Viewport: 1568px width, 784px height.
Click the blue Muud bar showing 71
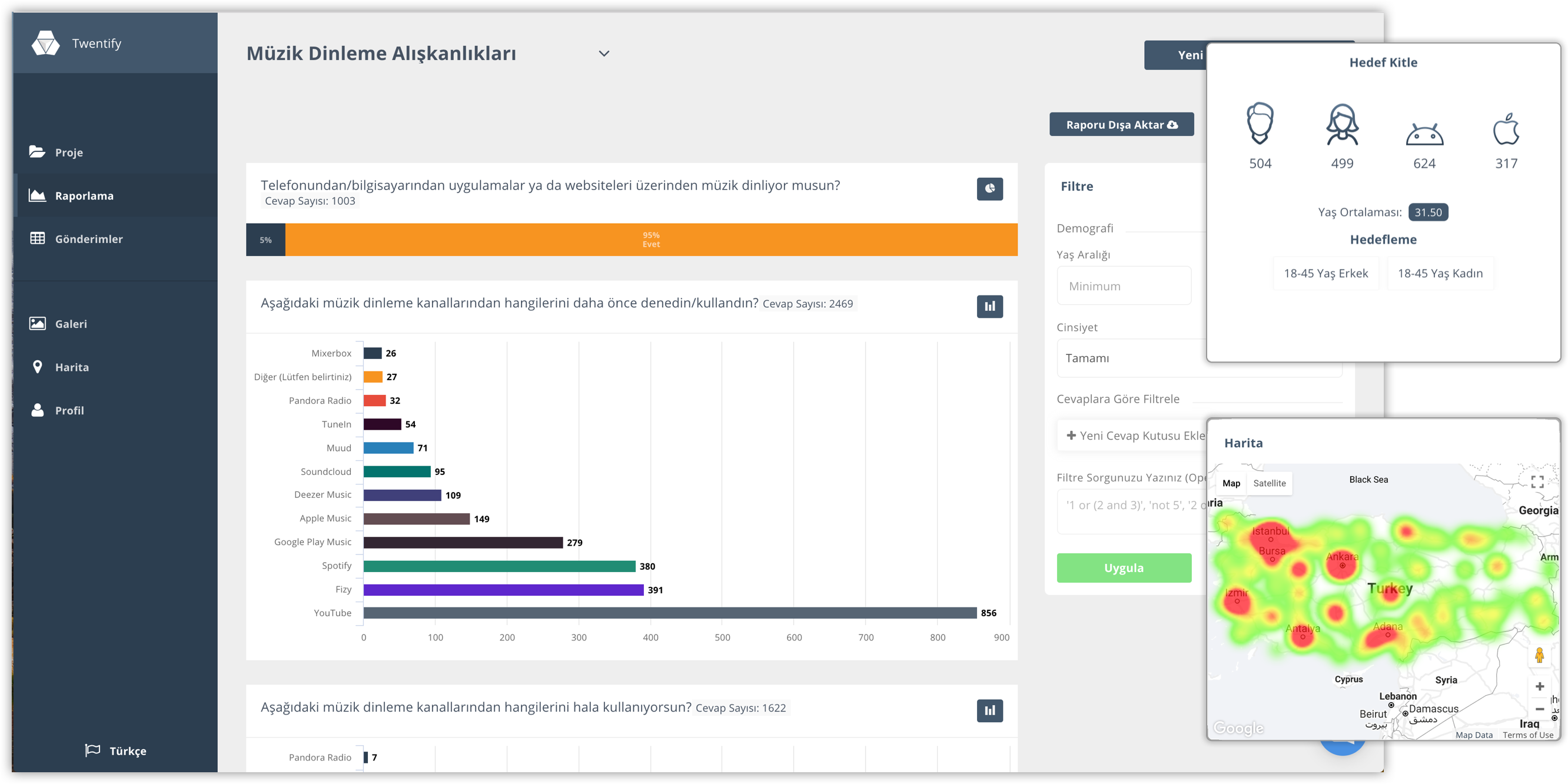pyautogui.click(x=388, y=447)
